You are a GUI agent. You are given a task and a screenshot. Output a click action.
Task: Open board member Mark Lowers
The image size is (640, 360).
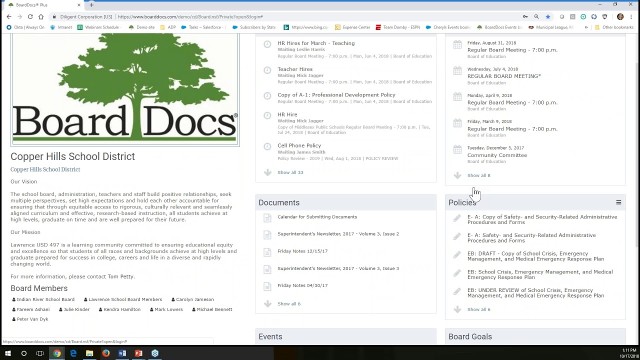pyautogui.click(x=166, y=309)
